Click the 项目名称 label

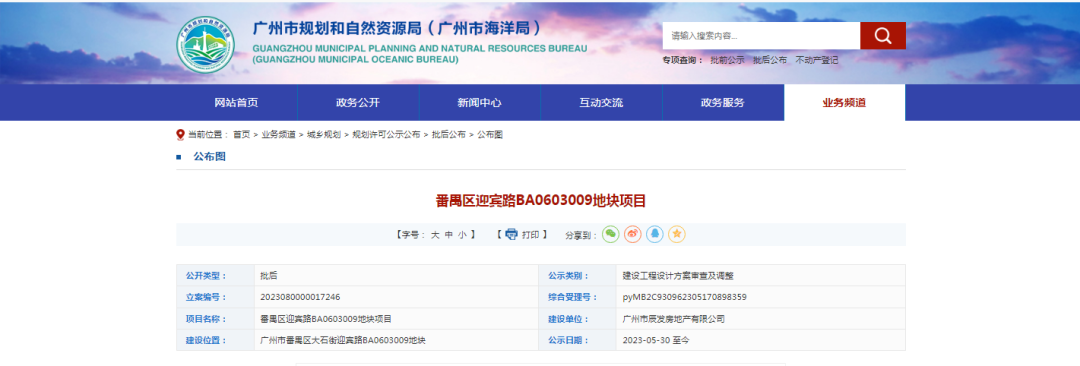coord(206,319)
